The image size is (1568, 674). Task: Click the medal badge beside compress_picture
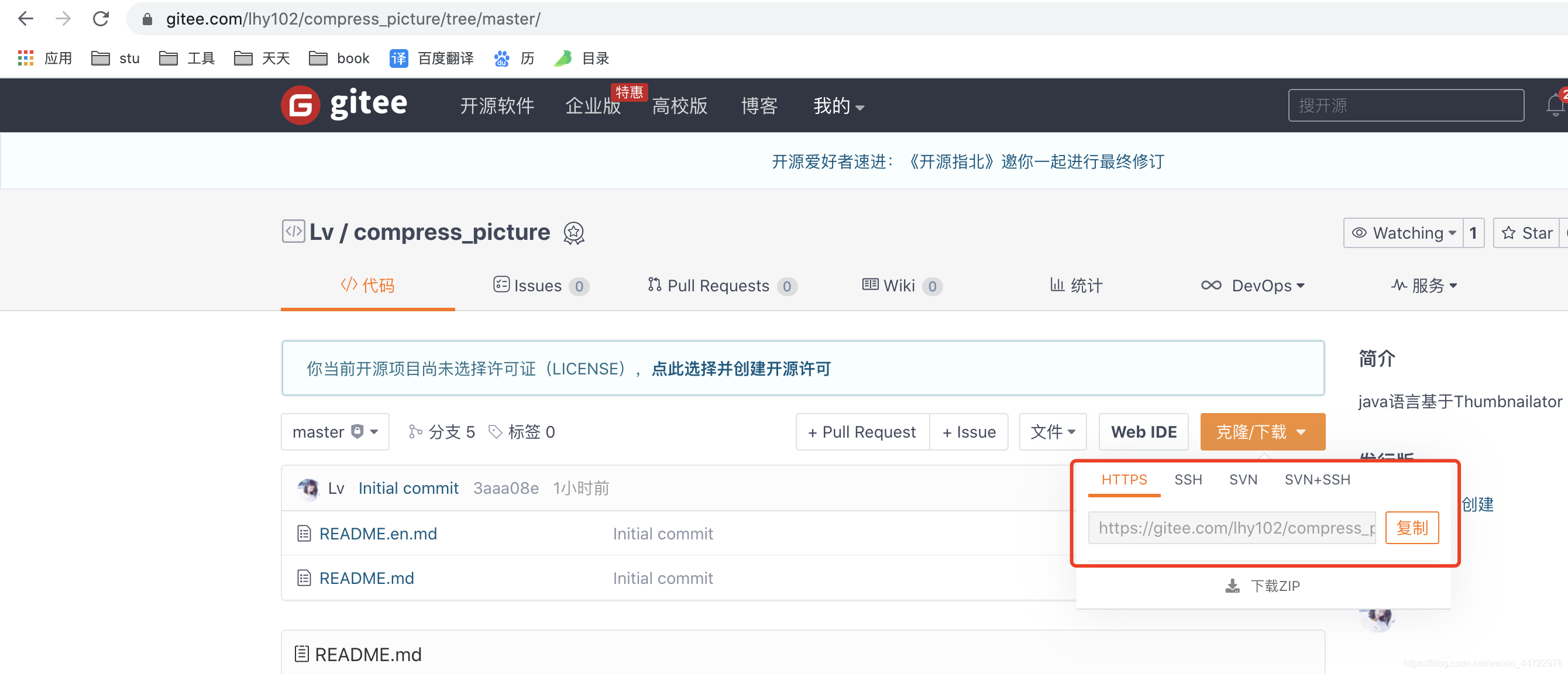coord(573,233)
